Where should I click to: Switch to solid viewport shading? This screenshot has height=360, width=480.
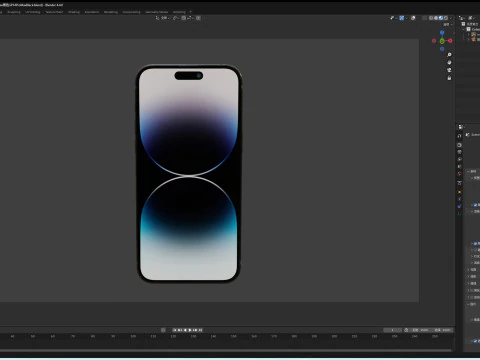pyautogui.click(x=436, y=18)
